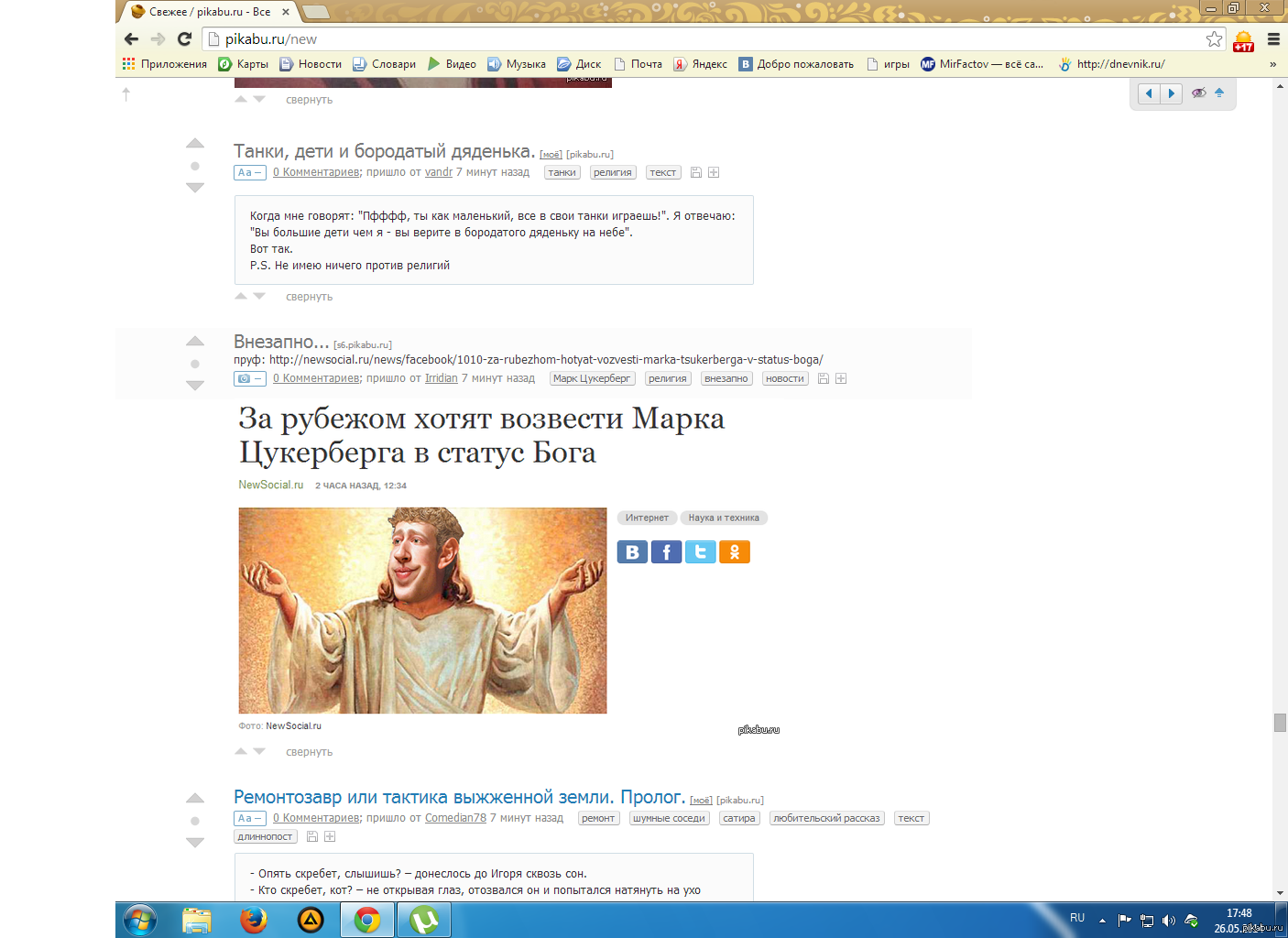The width and height of the screenshot is (1288, 938).
Task: Open the Приложения apps shortcut
Action: 165,64
